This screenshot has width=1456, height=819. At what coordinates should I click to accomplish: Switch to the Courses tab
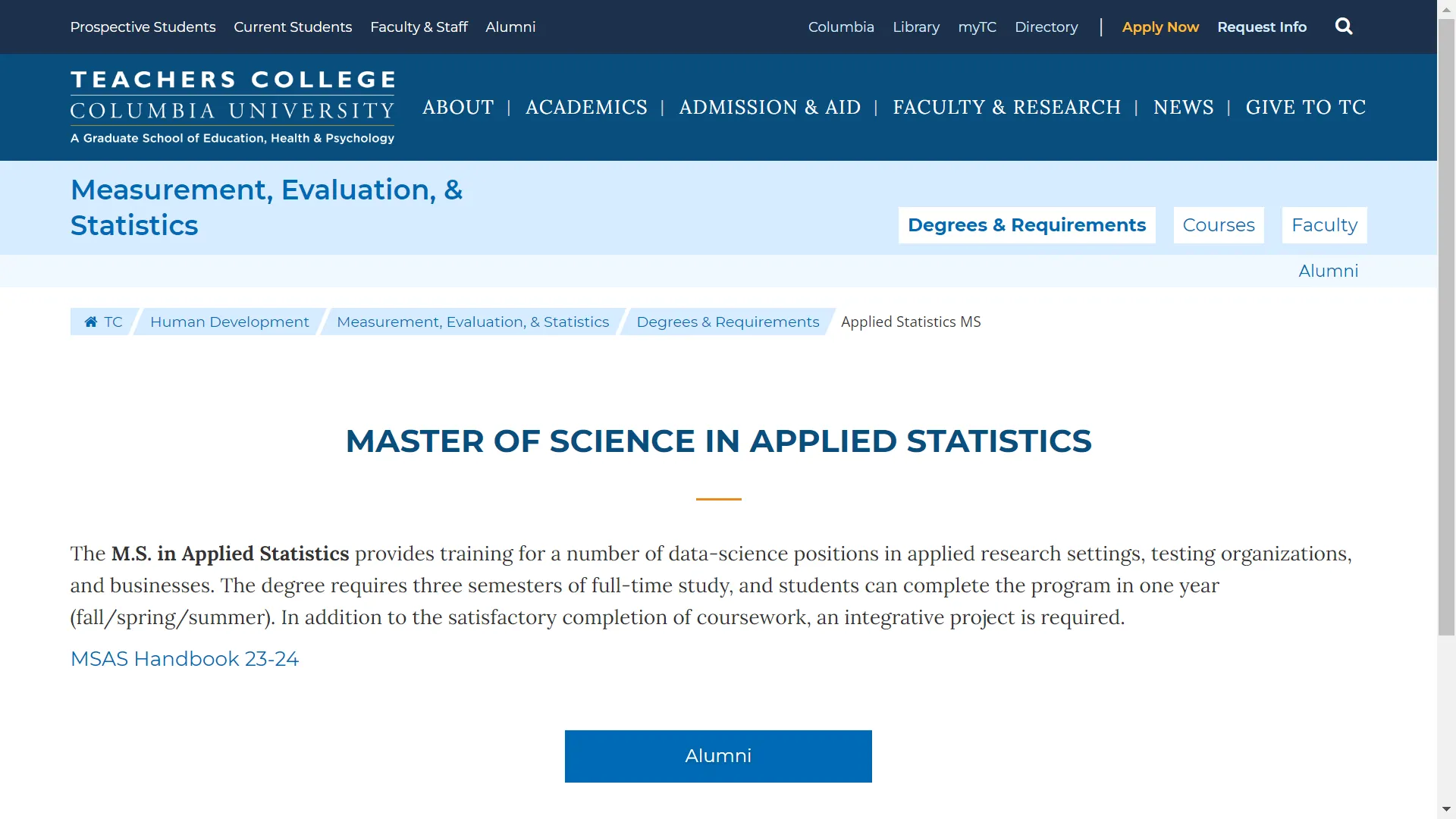pyautogui.click(x=1218, y=225)
